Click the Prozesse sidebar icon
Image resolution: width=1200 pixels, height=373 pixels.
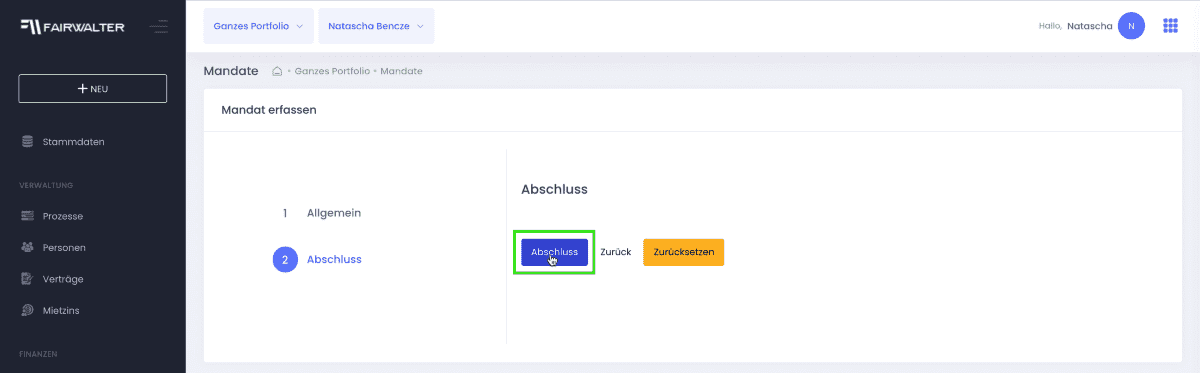point(27,216)
